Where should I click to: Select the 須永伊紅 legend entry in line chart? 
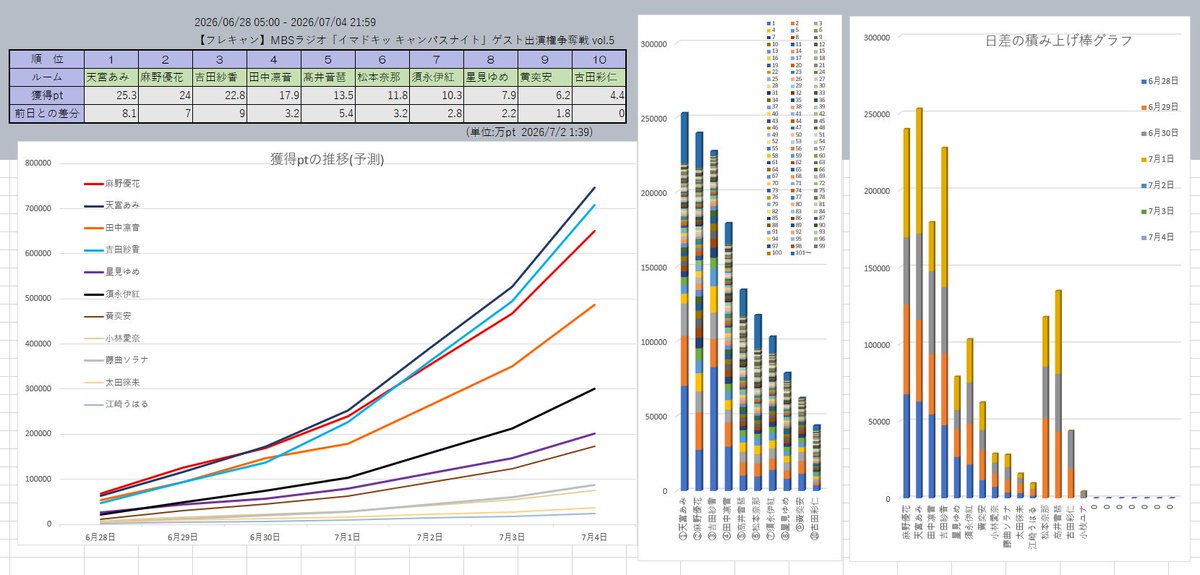click(x=114, y=294)
